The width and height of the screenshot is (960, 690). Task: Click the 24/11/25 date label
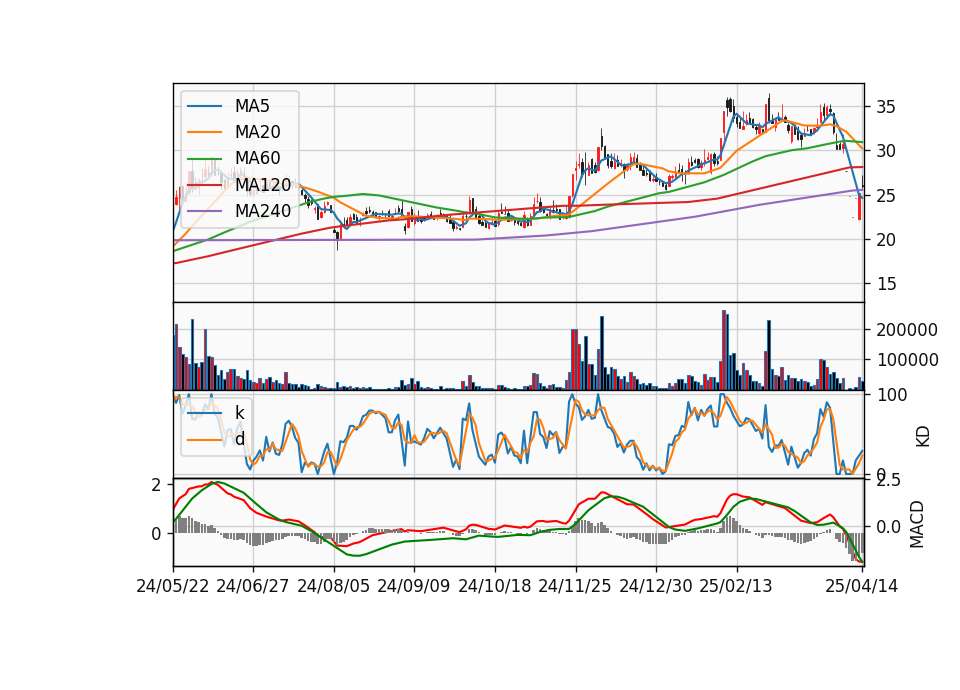coord(575,586)
